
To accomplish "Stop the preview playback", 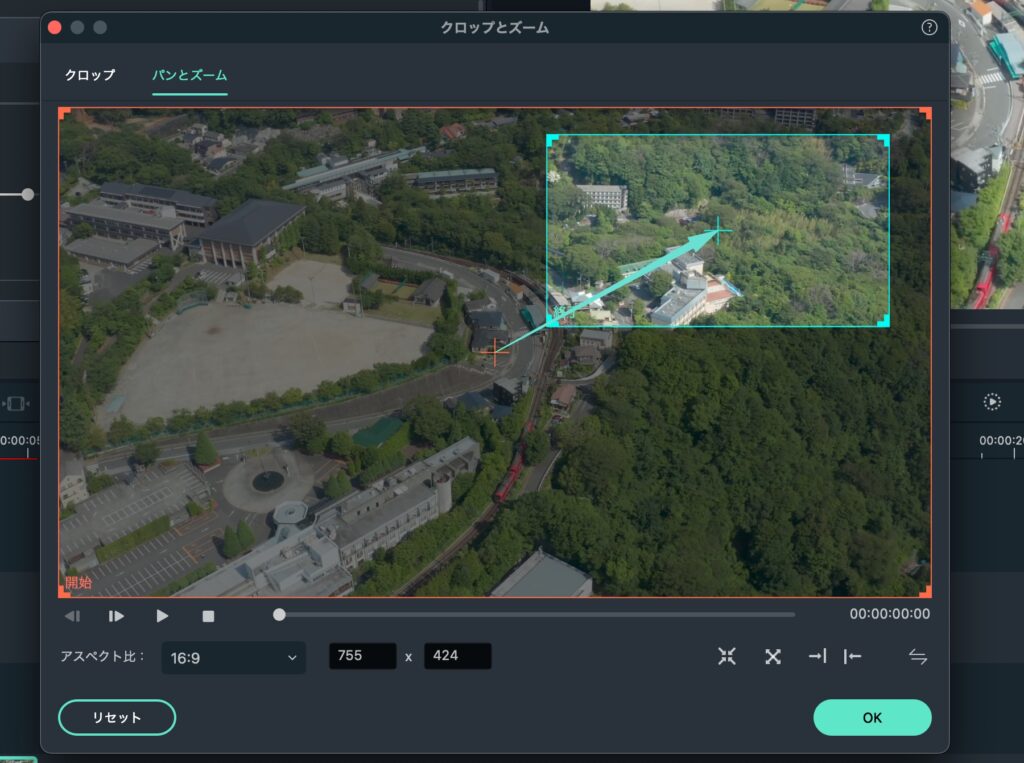I will coord(208,616).
